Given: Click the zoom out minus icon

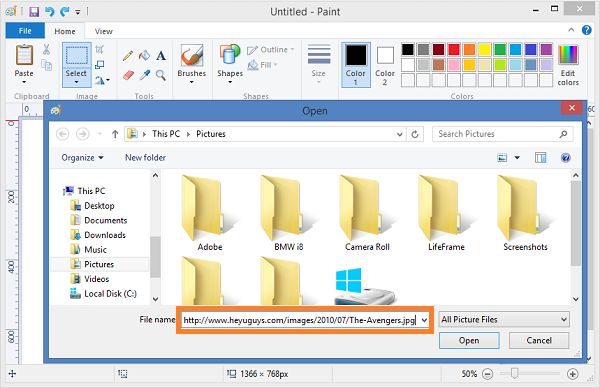Looking at the screenshot, I should [487, 374].
